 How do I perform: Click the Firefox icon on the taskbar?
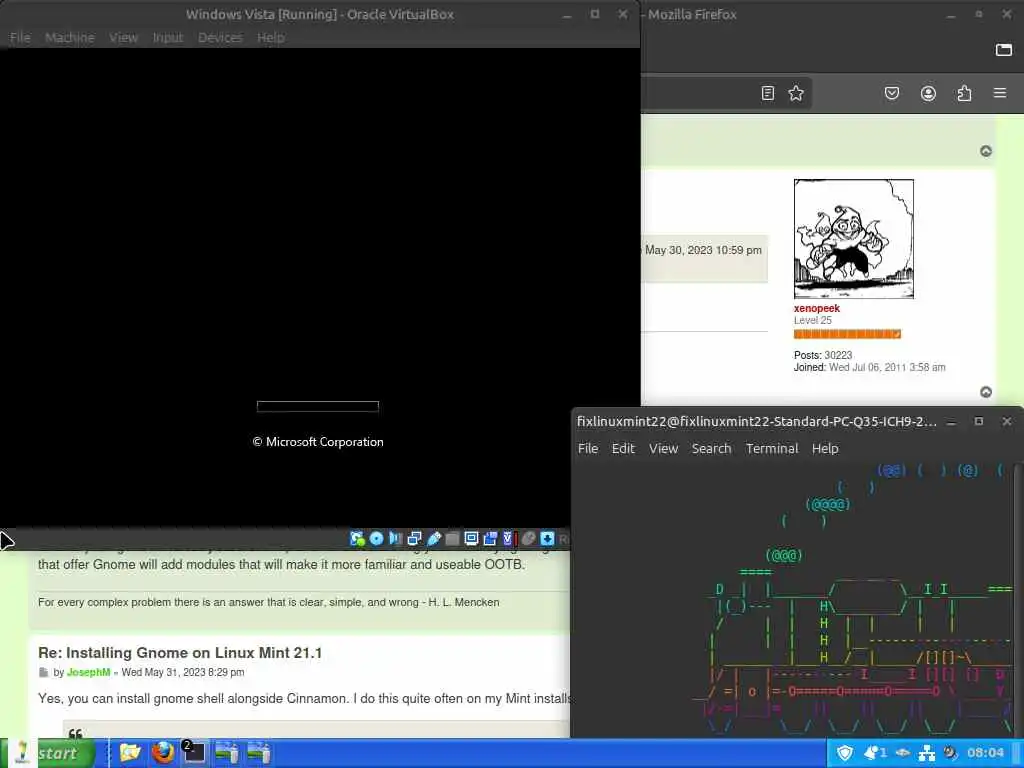(x=163, y=753)
